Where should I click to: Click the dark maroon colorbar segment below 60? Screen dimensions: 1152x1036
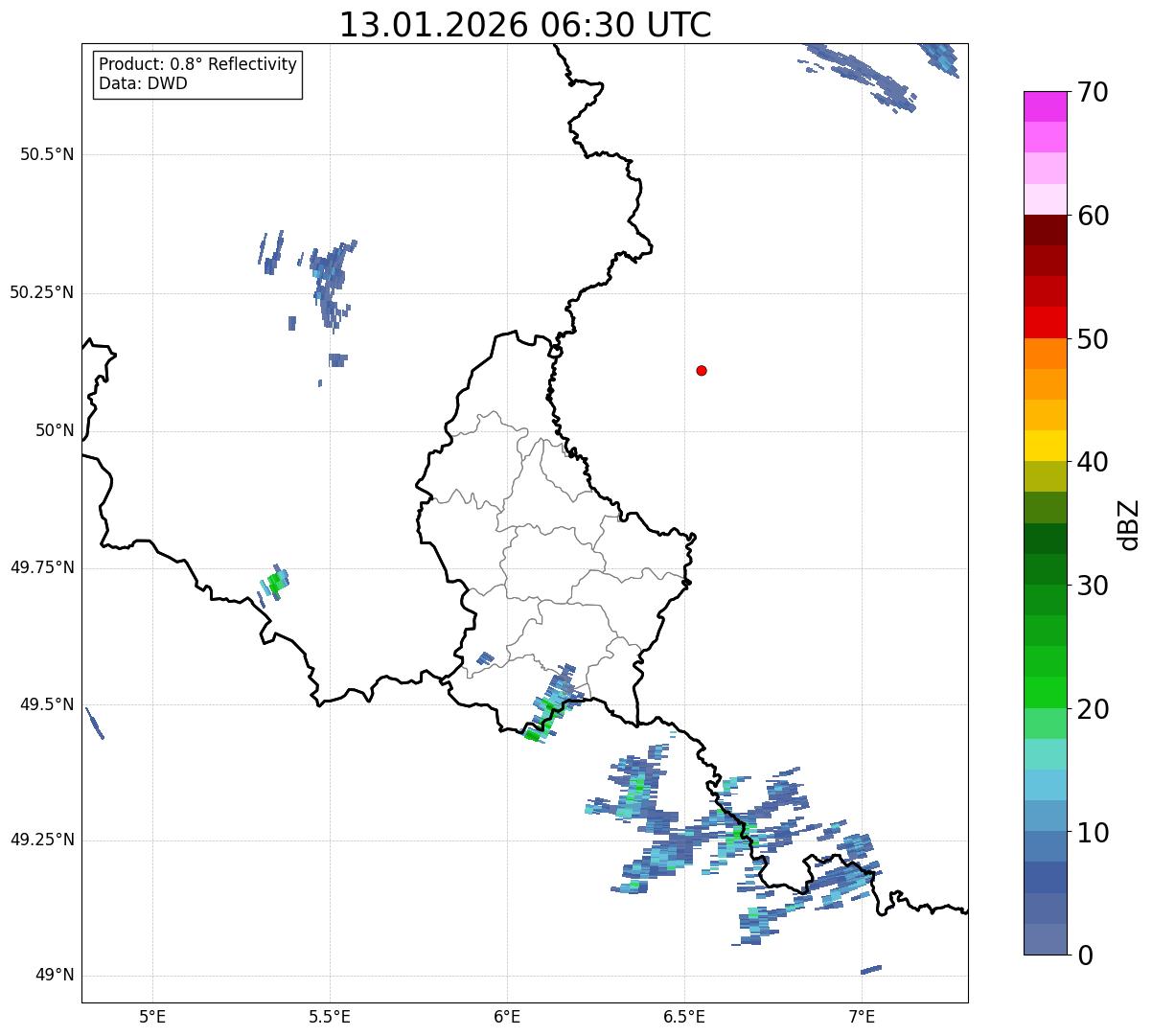(1045, 230)
